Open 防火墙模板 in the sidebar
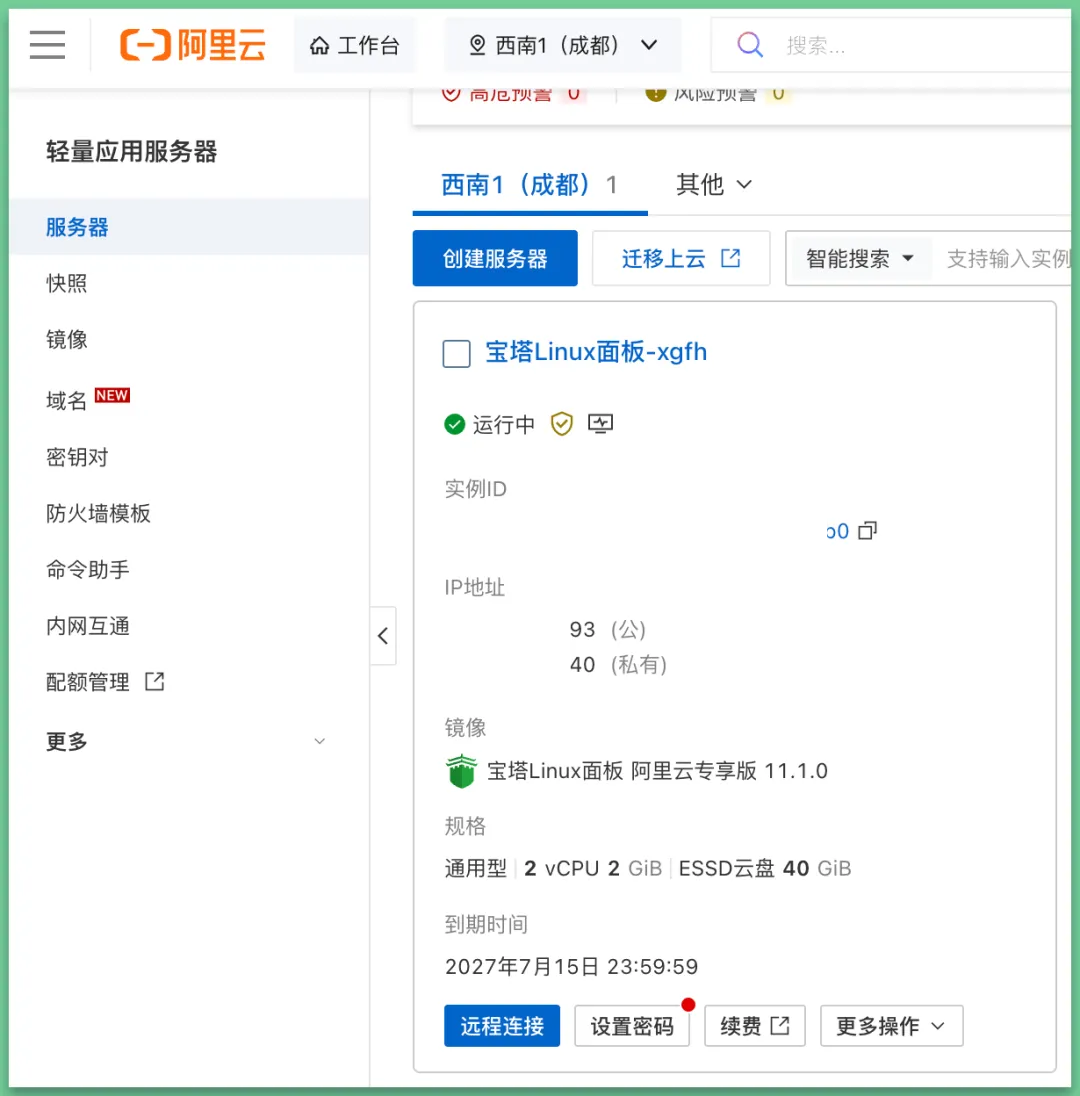This screenshot has width=1080, height=1096. [x=98, y=513]
